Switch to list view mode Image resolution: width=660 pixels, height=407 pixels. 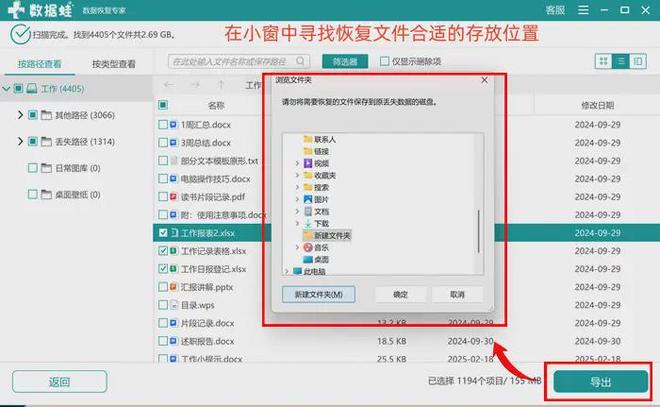coord(621,61)
